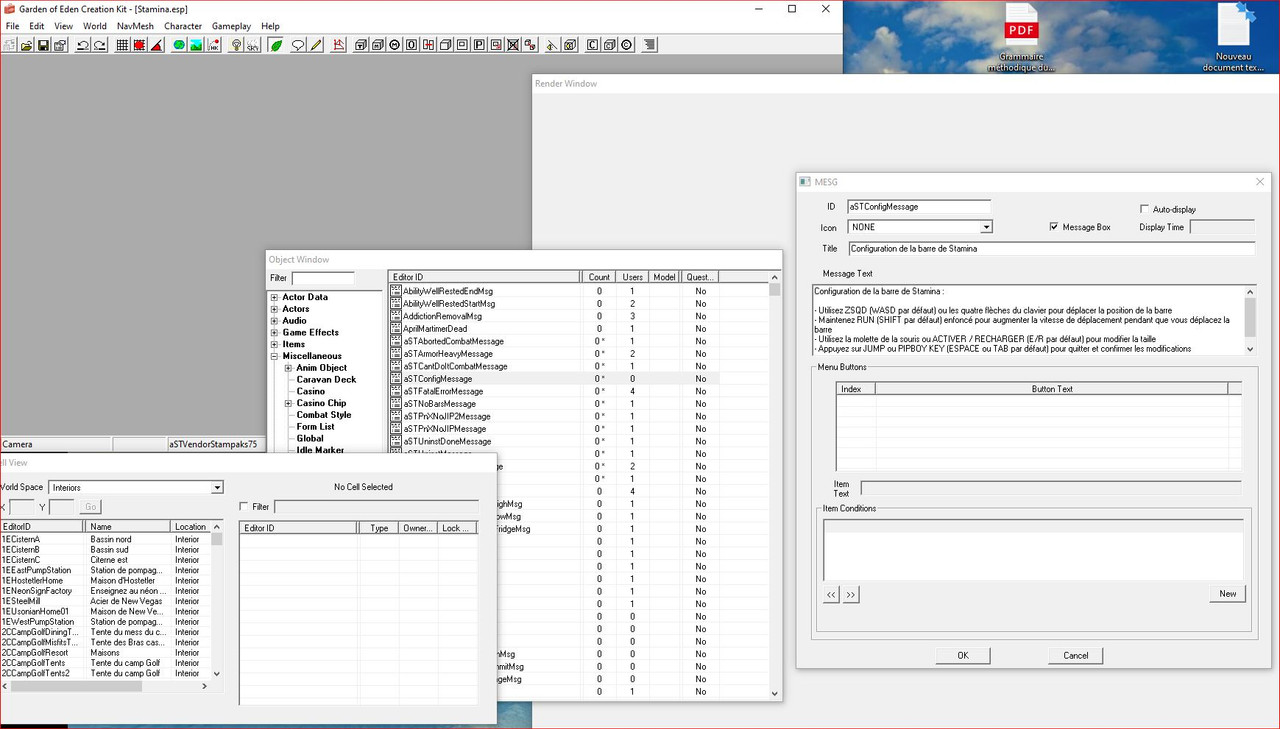The width and height of the screenshot is (1280, 729).
Task: Open the World menu
Action: point(95,26)
